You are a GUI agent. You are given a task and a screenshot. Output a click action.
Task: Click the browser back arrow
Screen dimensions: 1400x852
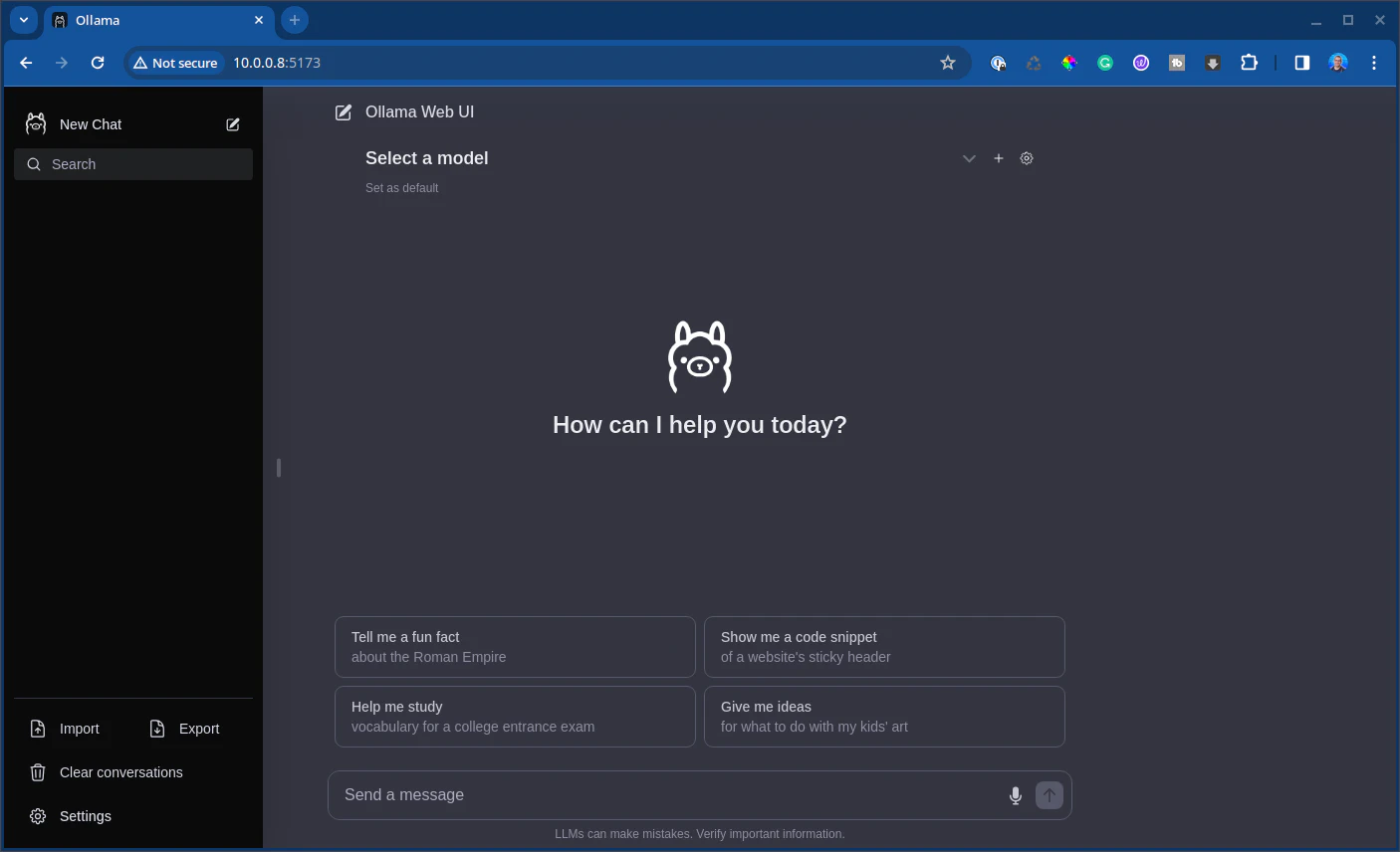tap(26, 63)
